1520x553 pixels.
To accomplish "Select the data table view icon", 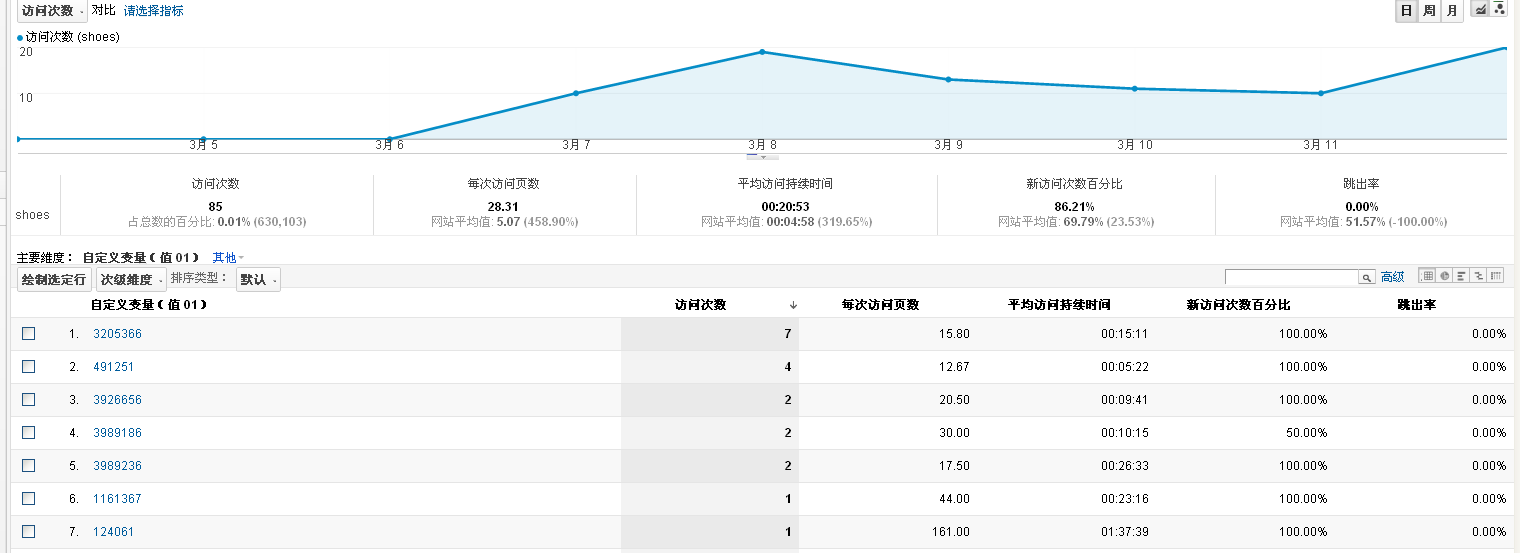I will tap(1428, 276).
